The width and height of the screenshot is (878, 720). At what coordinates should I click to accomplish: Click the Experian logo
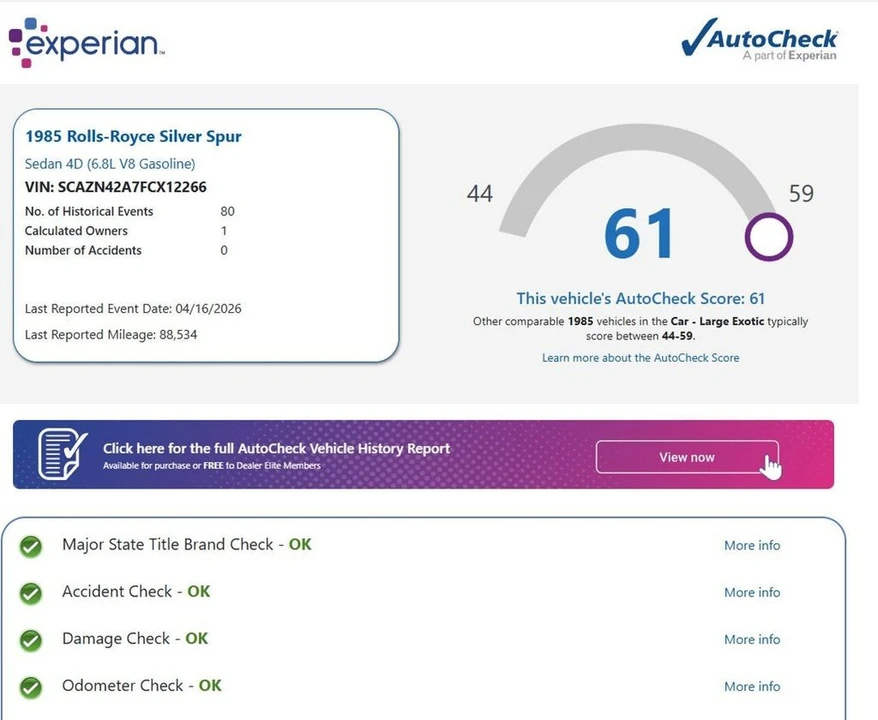click(87, 43)
